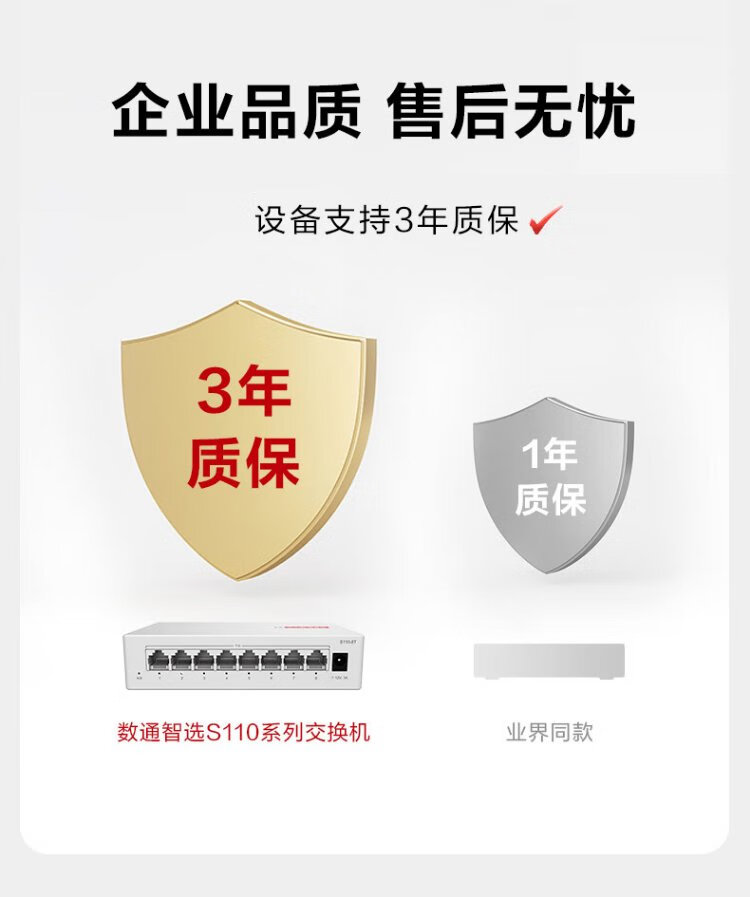This screenshot has height=897, width=750.
Task: Click the second Ethernet port on the switch
Action: click(x=181, y=660)
